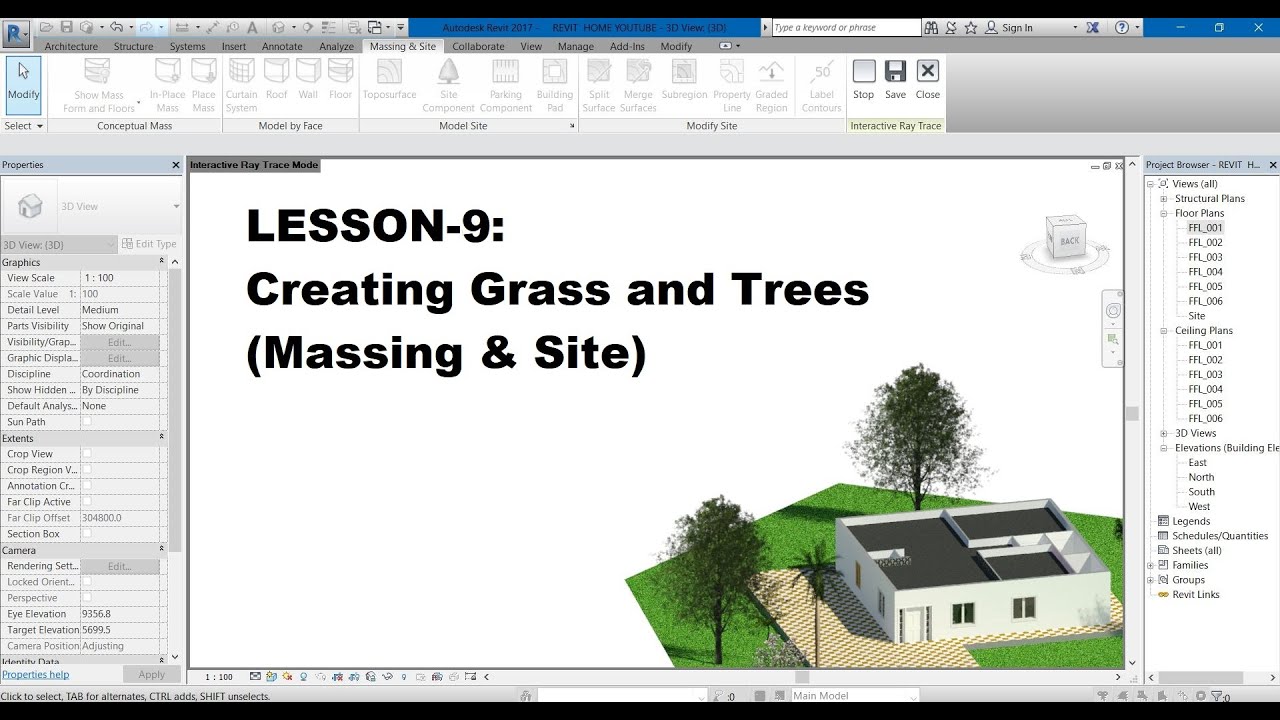The height and width of the screenshot is (720, 1280).
Task: Switch to the Insert ribbon tab
Action: pyautogui.click(x=234, y=46)
